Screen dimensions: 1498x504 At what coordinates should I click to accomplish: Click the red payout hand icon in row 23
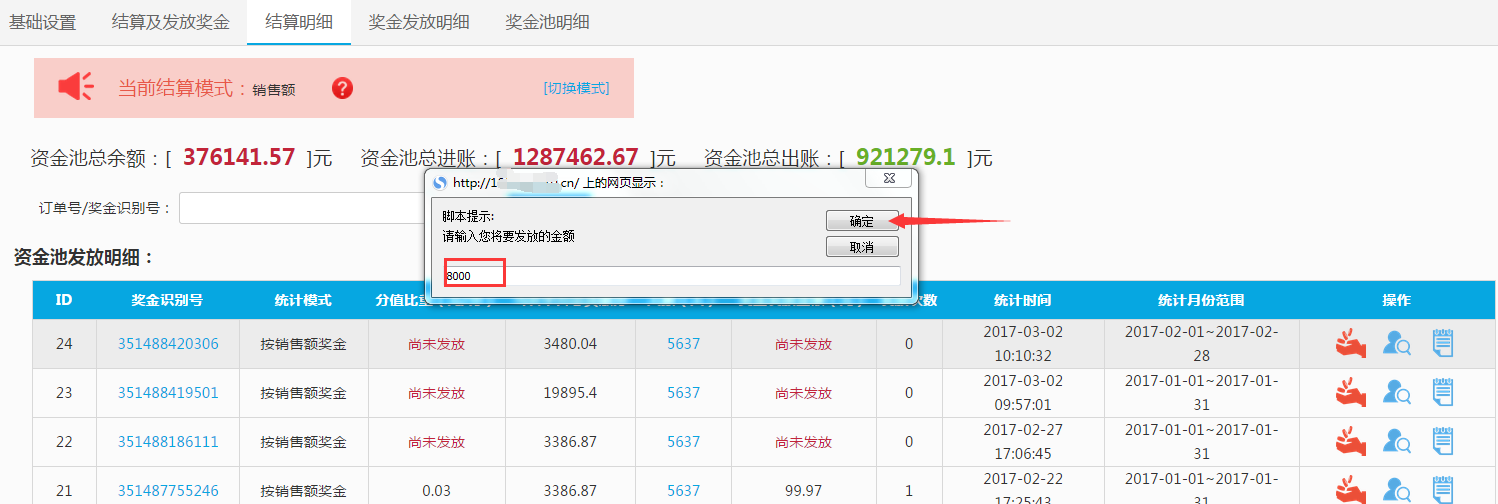[1351, 393]
